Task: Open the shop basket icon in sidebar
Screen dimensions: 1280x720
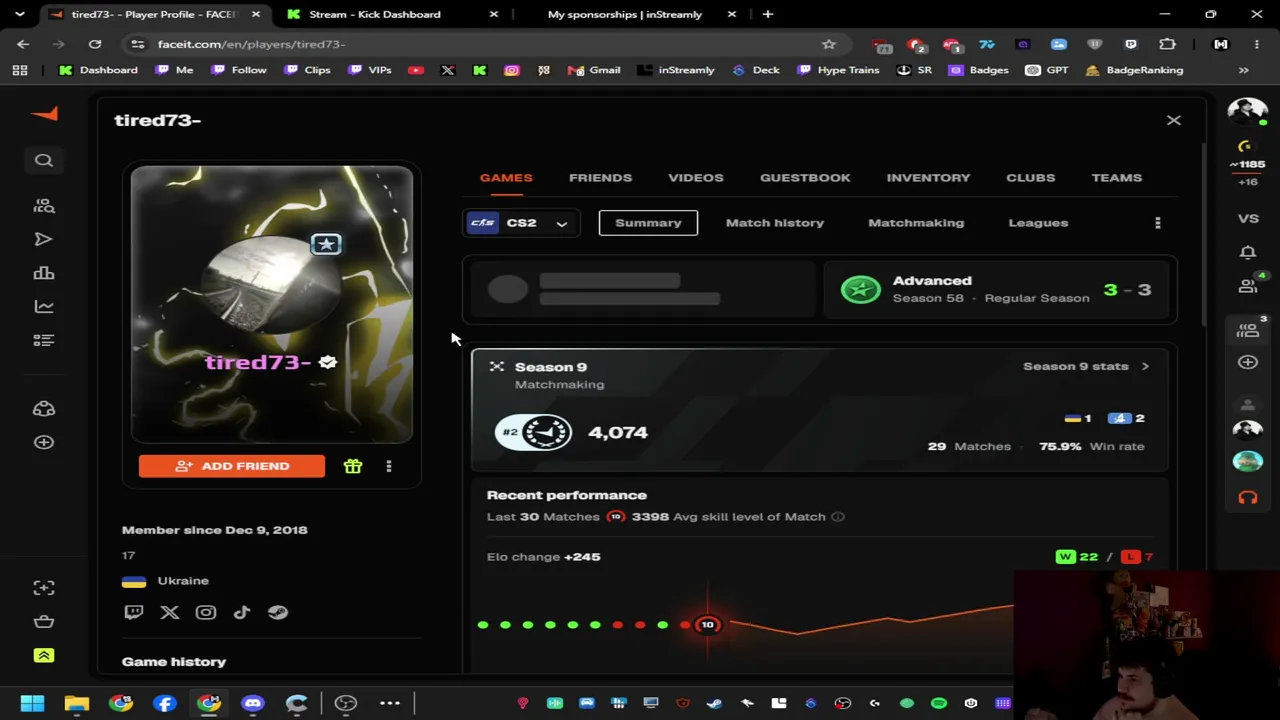Action: (x=43, y=621)
